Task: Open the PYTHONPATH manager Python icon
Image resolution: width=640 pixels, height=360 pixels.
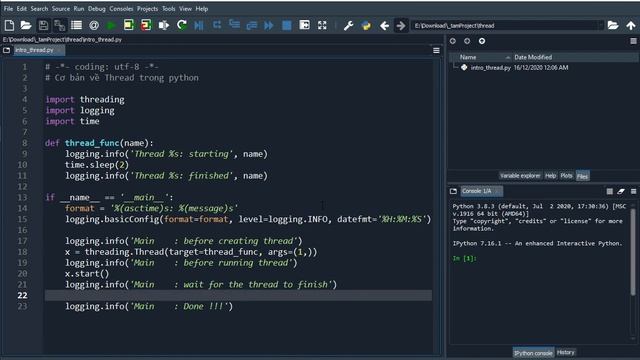Action: point(366,25)
